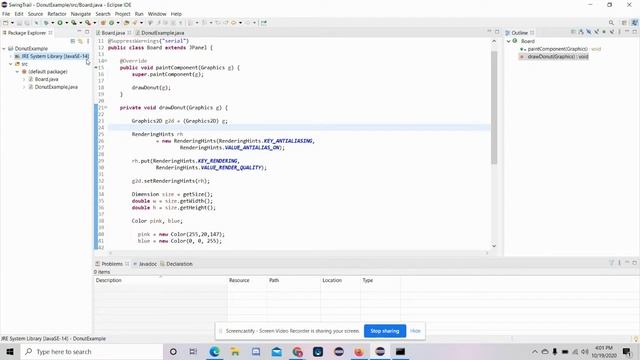Toggle Hide Static members in Outline toolbar
This screenshot has height=360, width=640.
[596, 32]
